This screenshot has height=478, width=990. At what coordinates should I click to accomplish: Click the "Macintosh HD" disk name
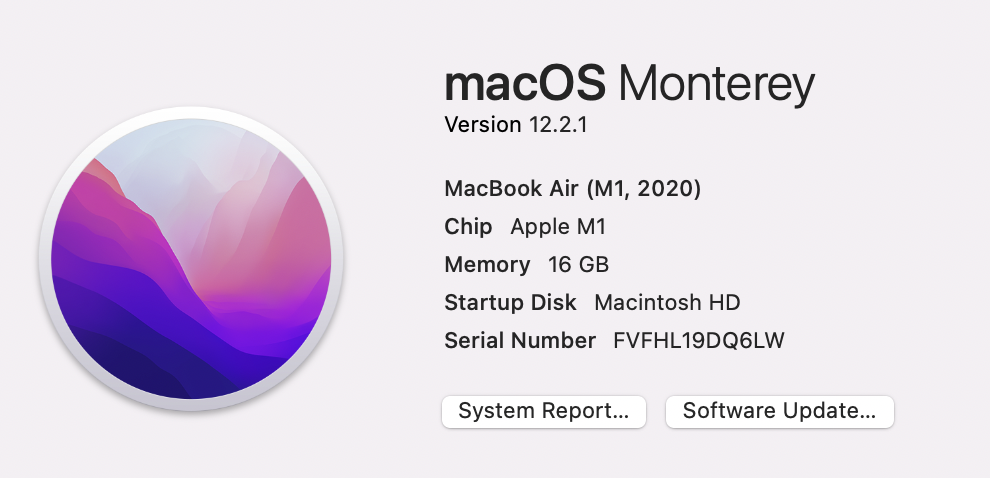[667, 302]
